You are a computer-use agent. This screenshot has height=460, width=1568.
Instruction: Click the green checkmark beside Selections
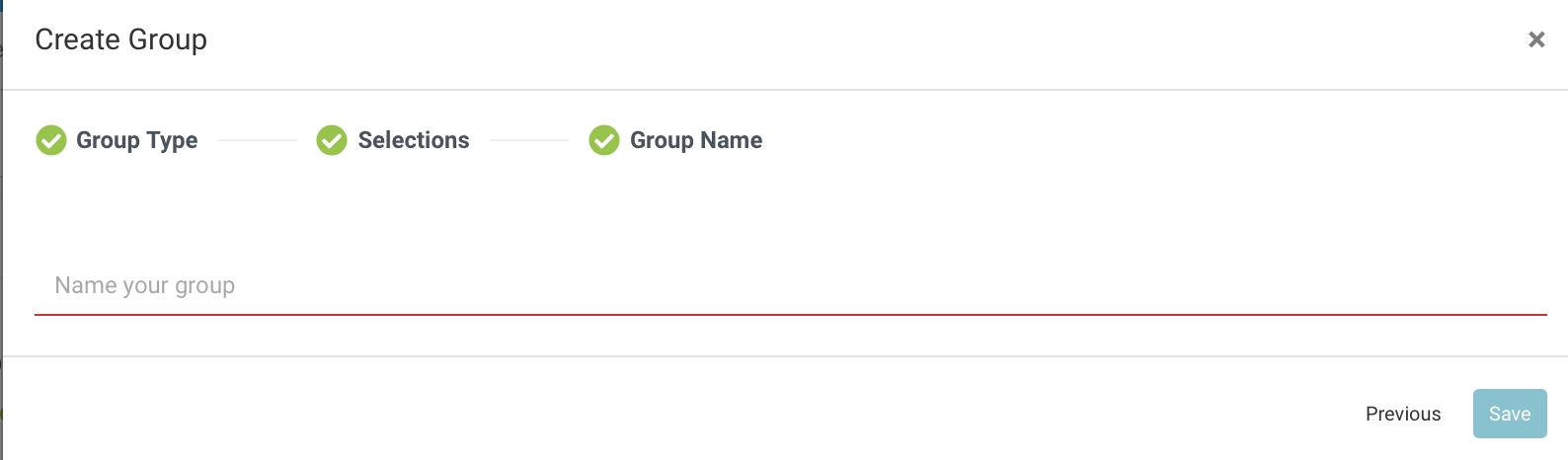pos(332,140)
